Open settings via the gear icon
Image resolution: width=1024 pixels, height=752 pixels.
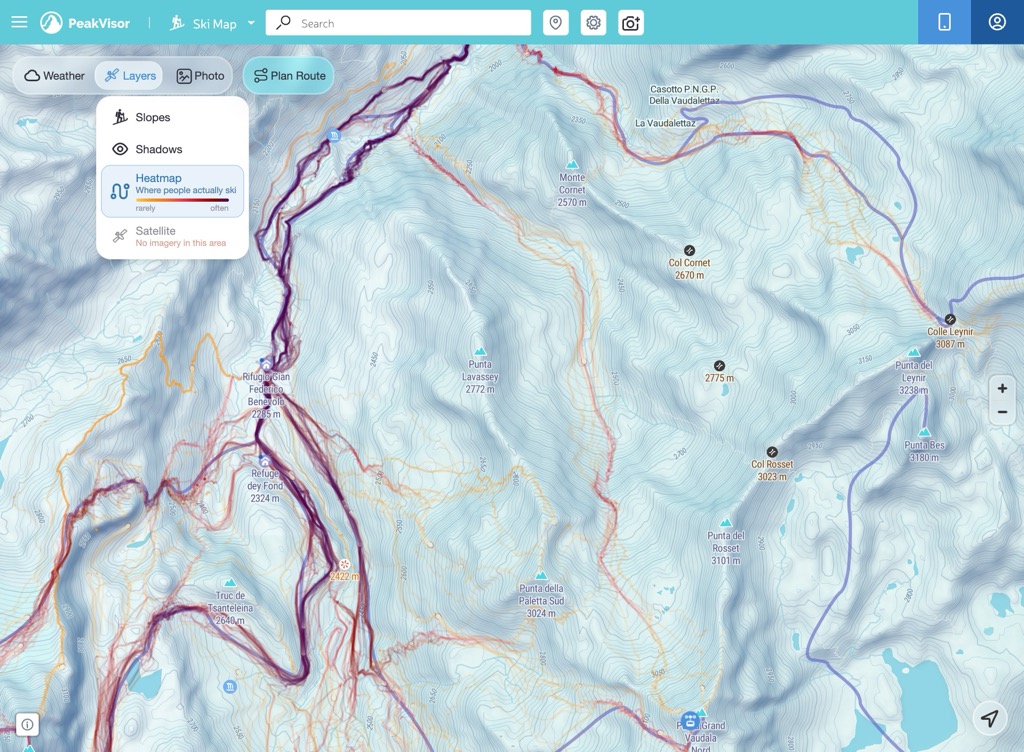pyautogui.click(x=593, y=23)
